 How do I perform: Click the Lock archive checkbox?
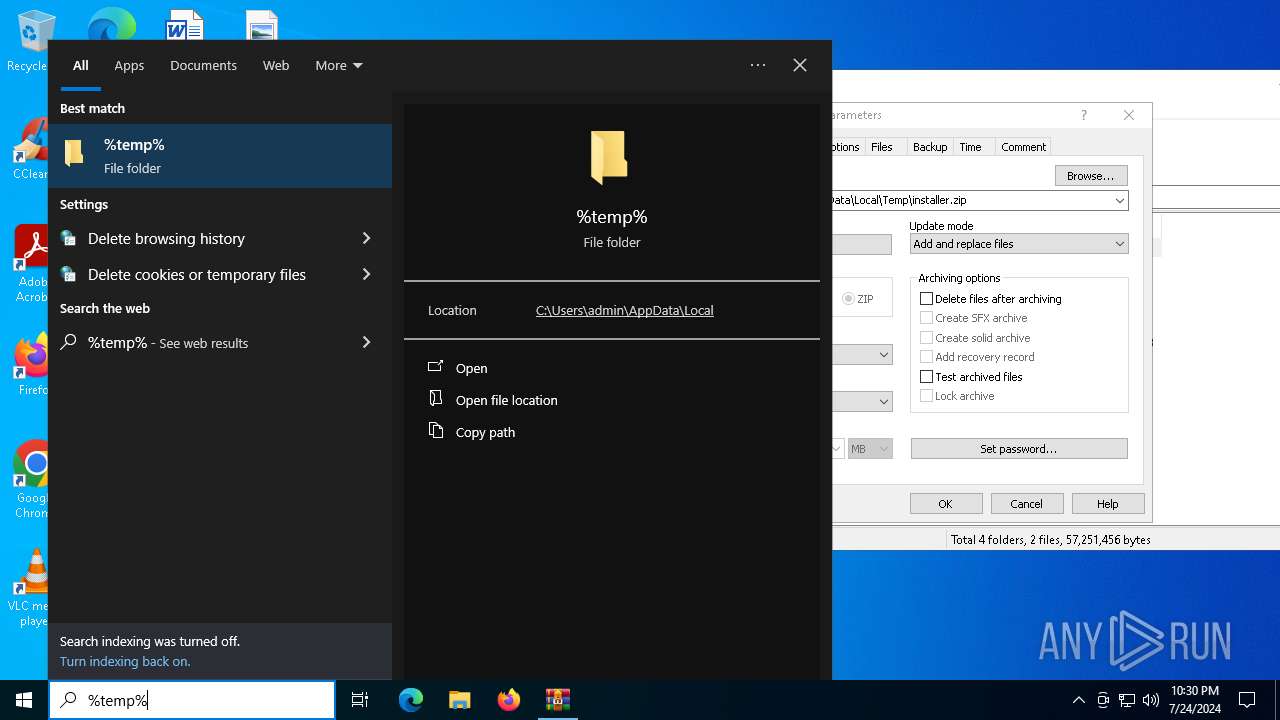[926, 396]
